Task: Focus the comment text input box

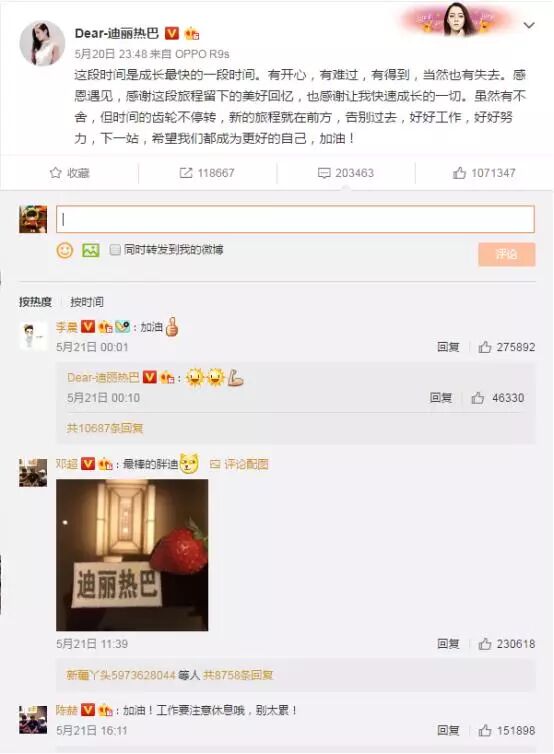Action: tap(295, 219)
